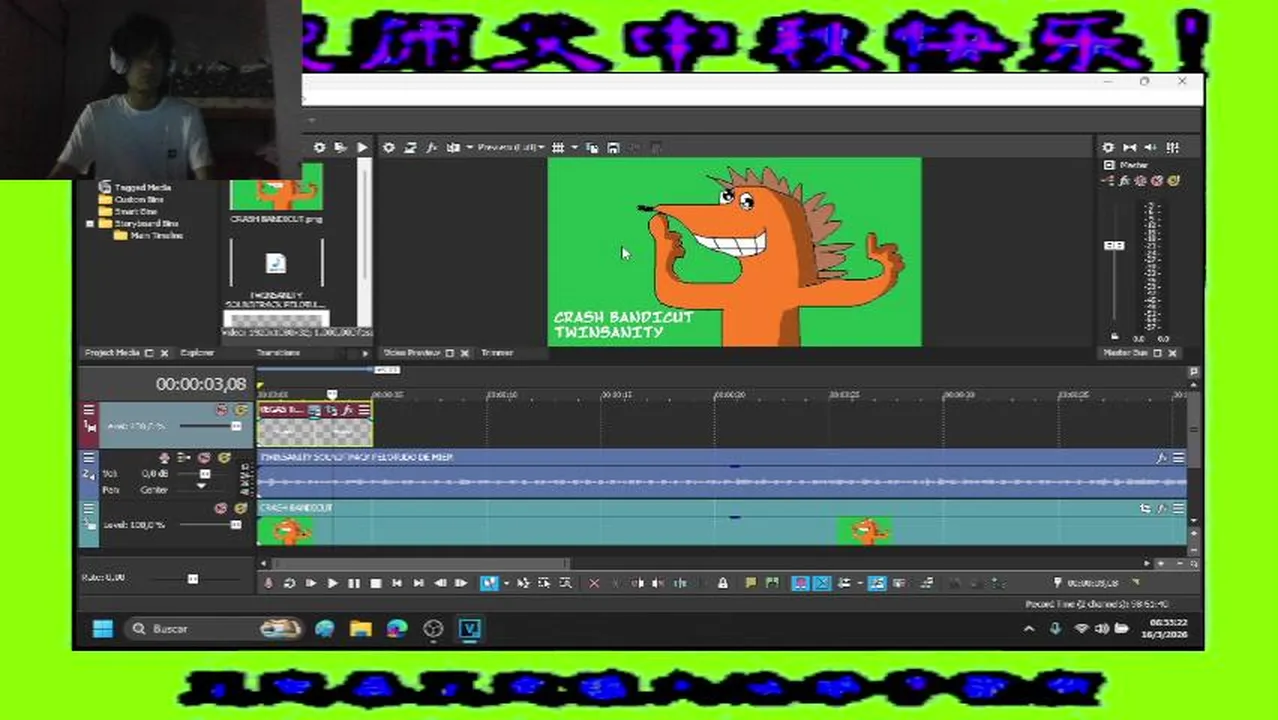Image resolution: width=1278 pixels, height=720 pixels.
Task: Solo video track 3
Action: tap(241, 508)
